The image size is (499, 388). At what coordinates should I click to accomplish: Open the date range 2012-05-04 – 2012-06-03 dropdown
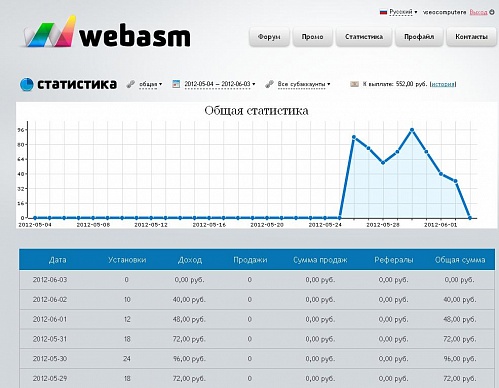click(x=220, y=84)
